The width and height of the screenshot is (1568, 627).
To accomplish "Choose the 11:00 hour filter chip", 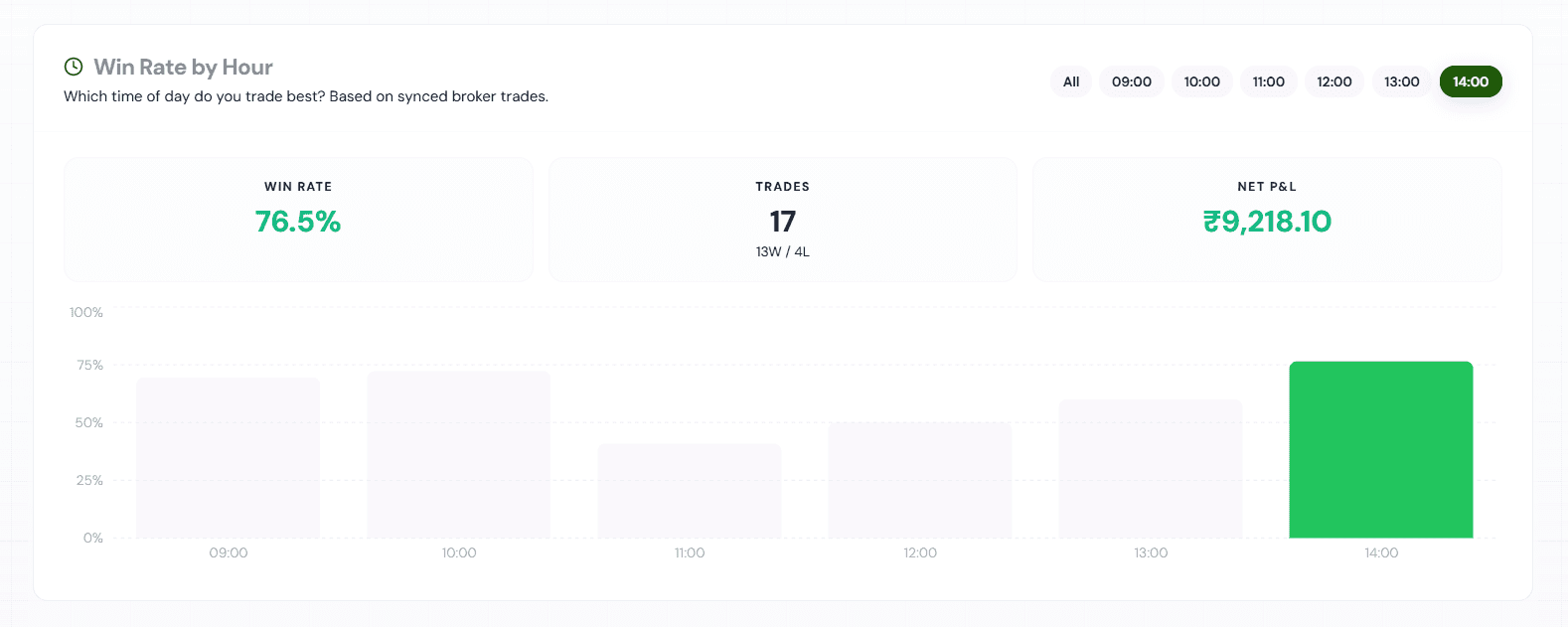I will pyautogui.click(x=1269, y=81).
